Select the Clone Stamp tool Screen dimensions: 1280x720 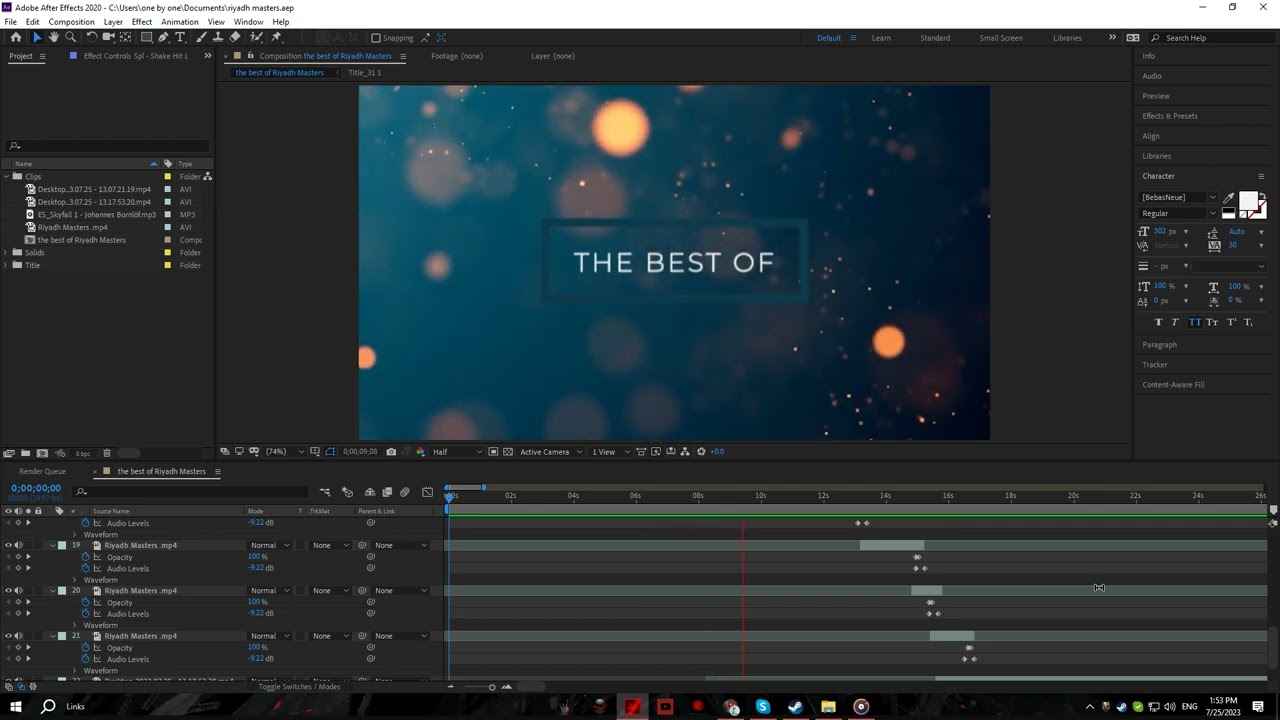tap(218, 37)
